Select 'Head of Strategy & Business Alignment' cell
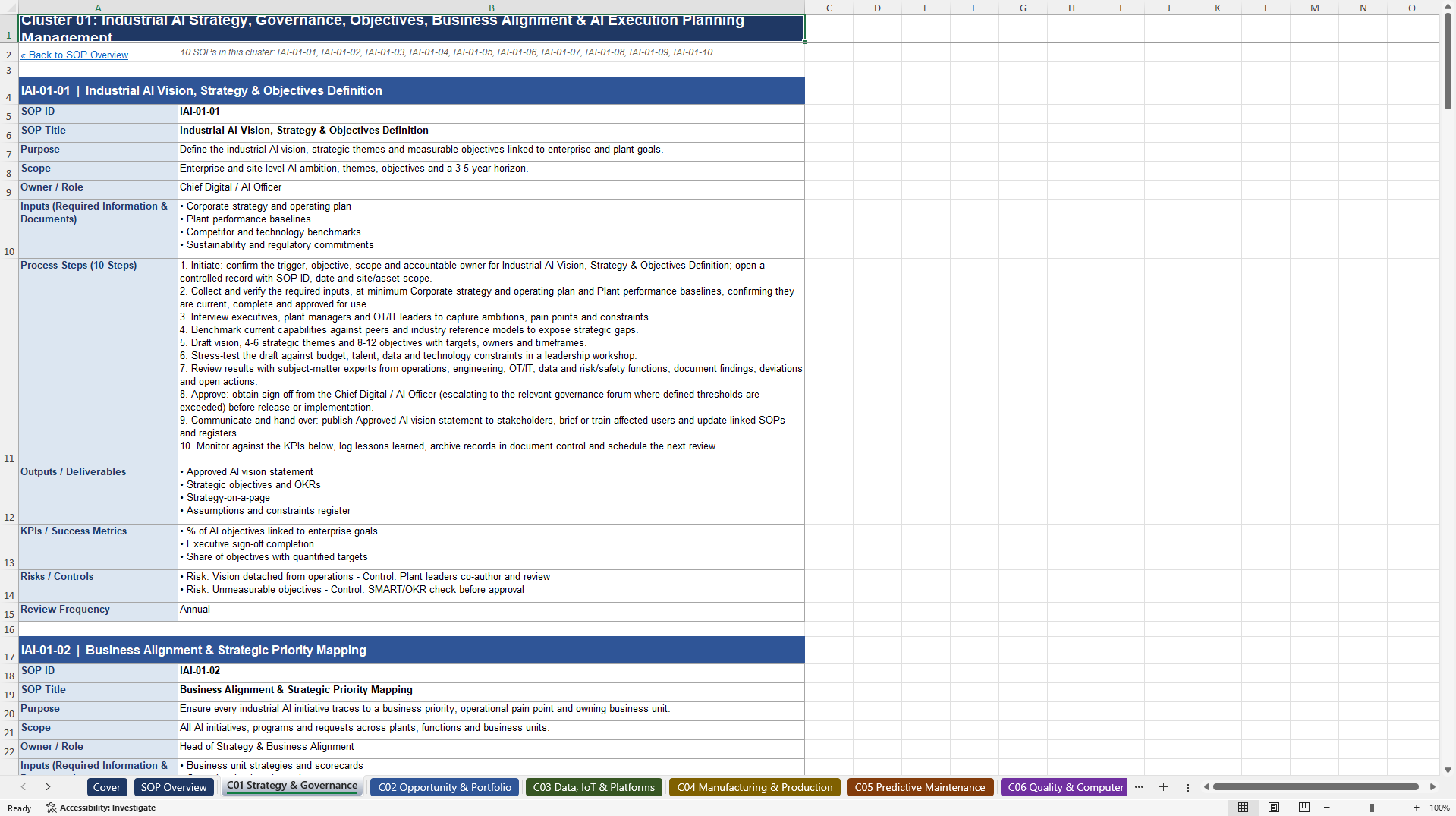The image size is (1456, 816). [x=491, y=749]
